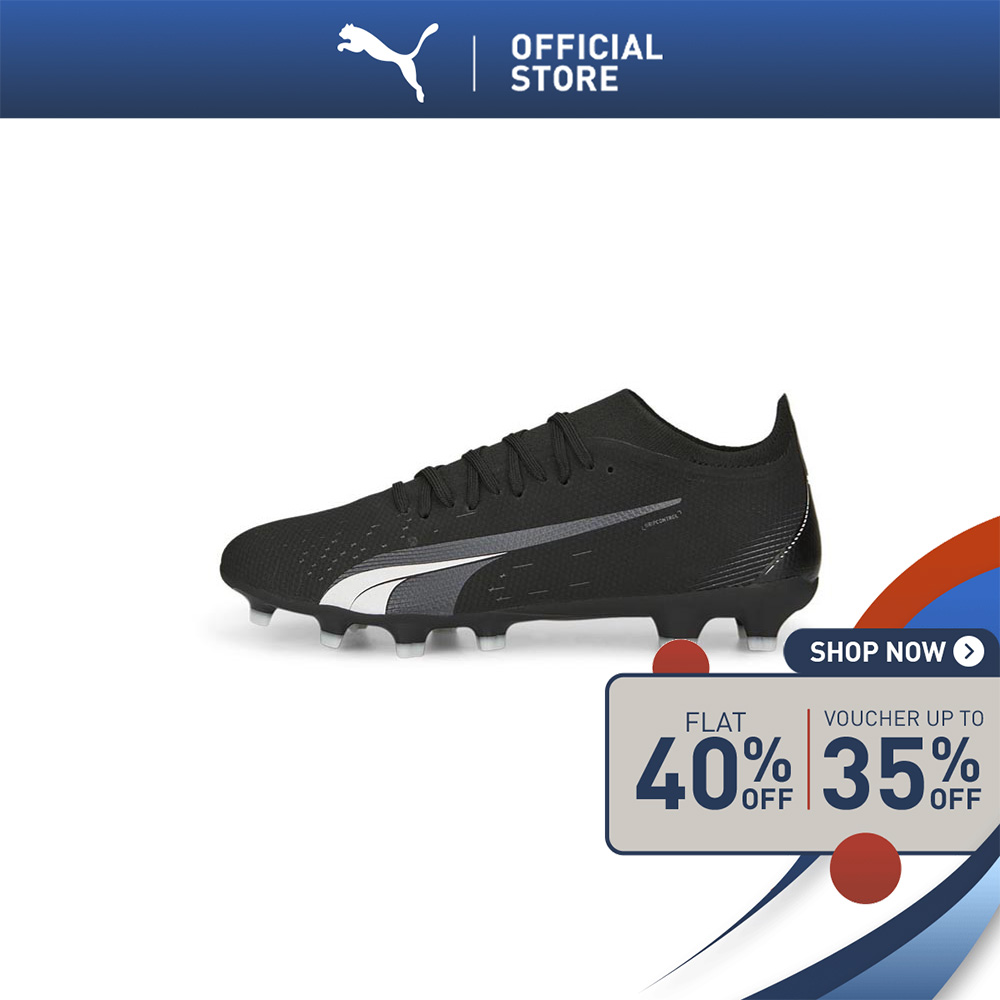Click the vertical divider beside the Puma logo
The width and height of the screenshot is (1000, 1000).
click(x=474, y=63)
